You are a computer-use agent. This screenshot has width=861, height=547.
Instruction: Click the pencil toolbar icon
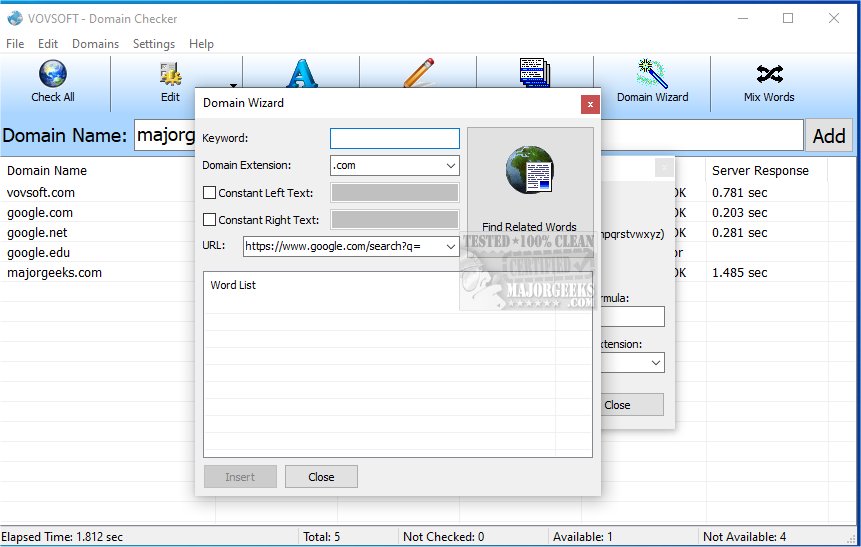pyautogui.click(x=419, y=73)
